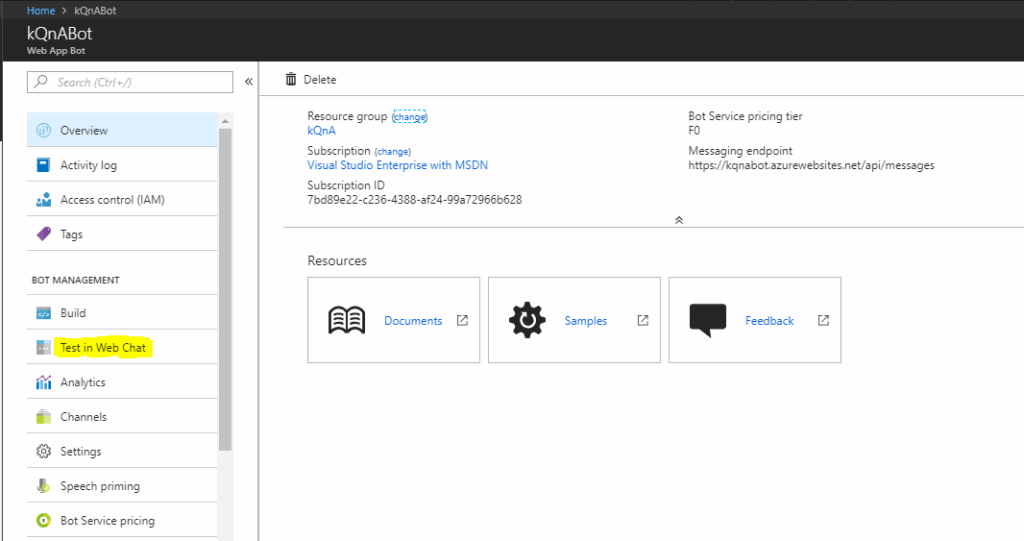The height and width of the screenshot is (541, 1024).
Task: Click the purple Tags icon
Action: [43, 233]
